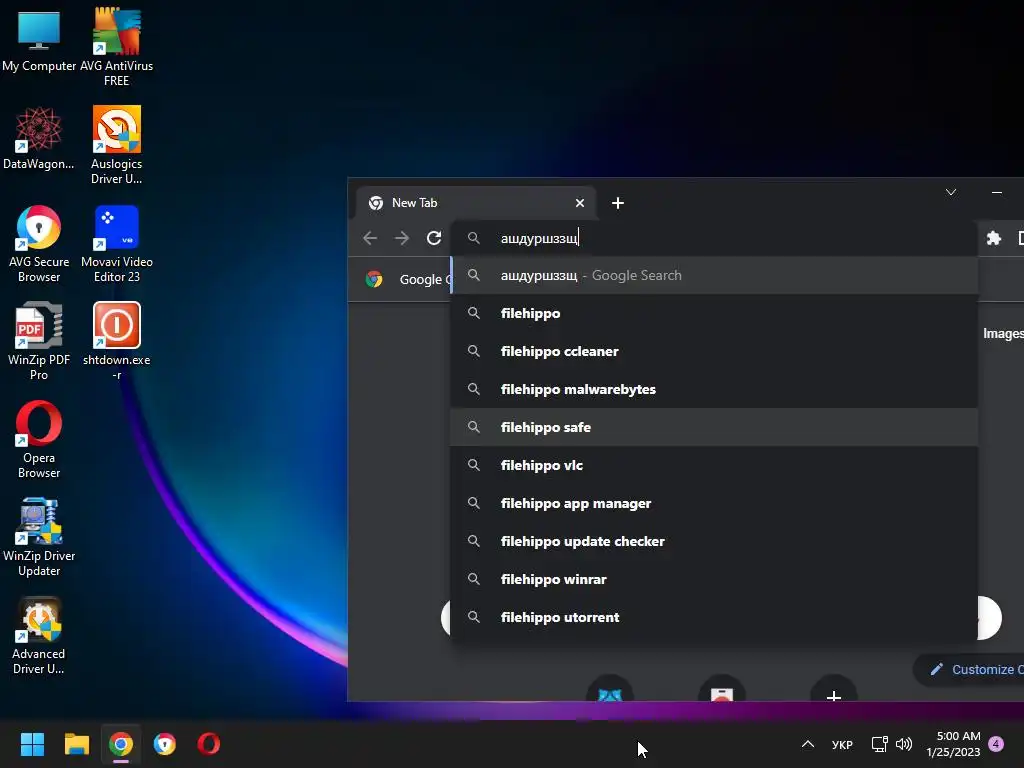
Task: Choose 'filehippo ccleaner' suggestion
Action: tap(714, 351)
